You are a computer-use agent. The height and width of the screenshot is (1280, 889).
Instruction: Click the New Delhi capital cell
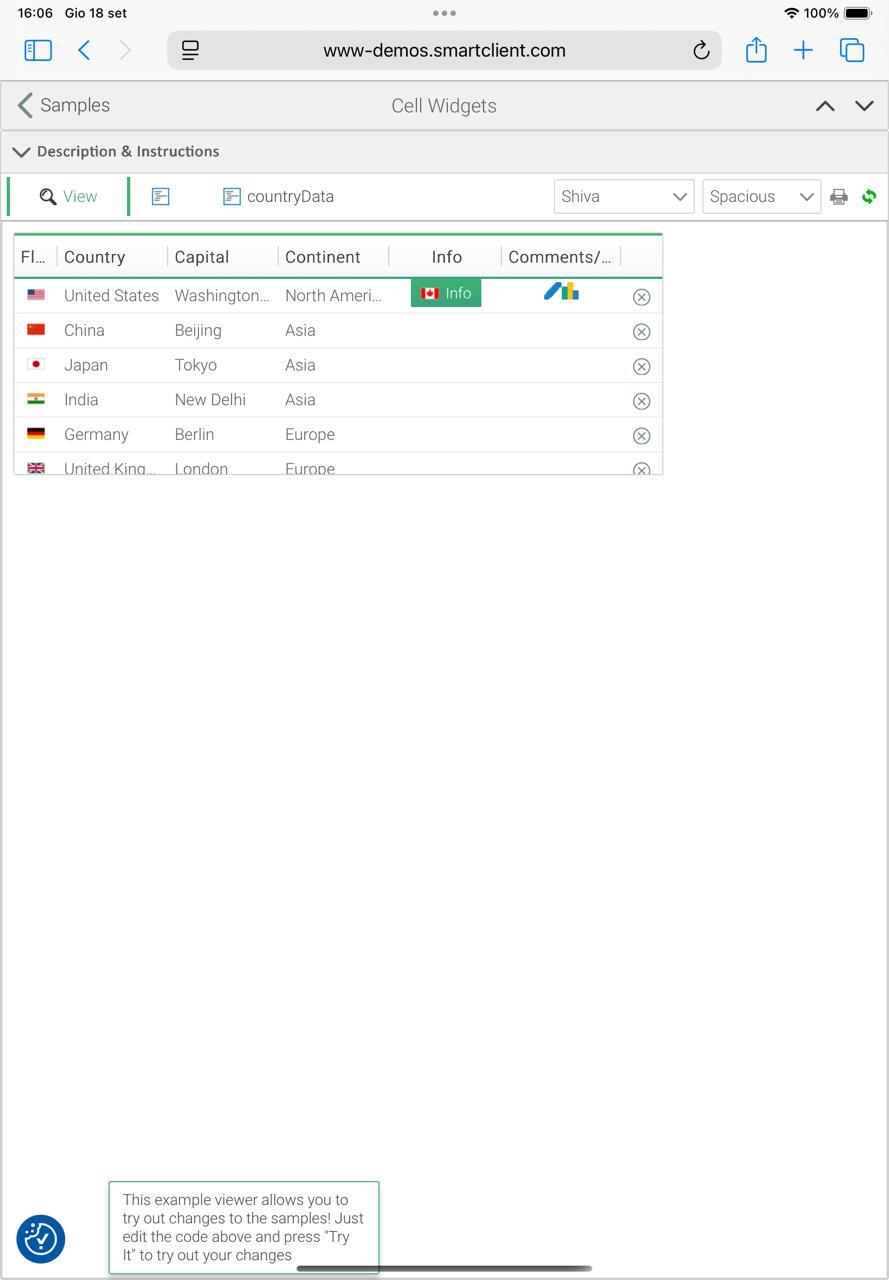pos(222,400)
